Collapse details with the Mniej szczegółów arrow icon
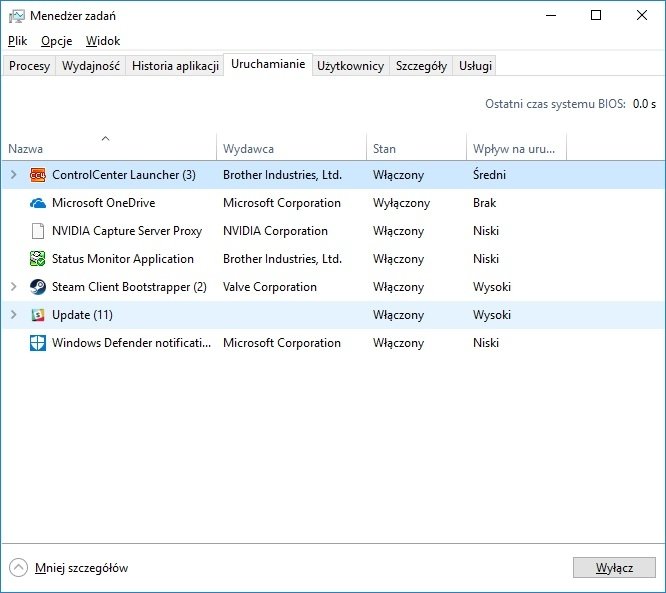666x593 pixels. coord(18,568)
